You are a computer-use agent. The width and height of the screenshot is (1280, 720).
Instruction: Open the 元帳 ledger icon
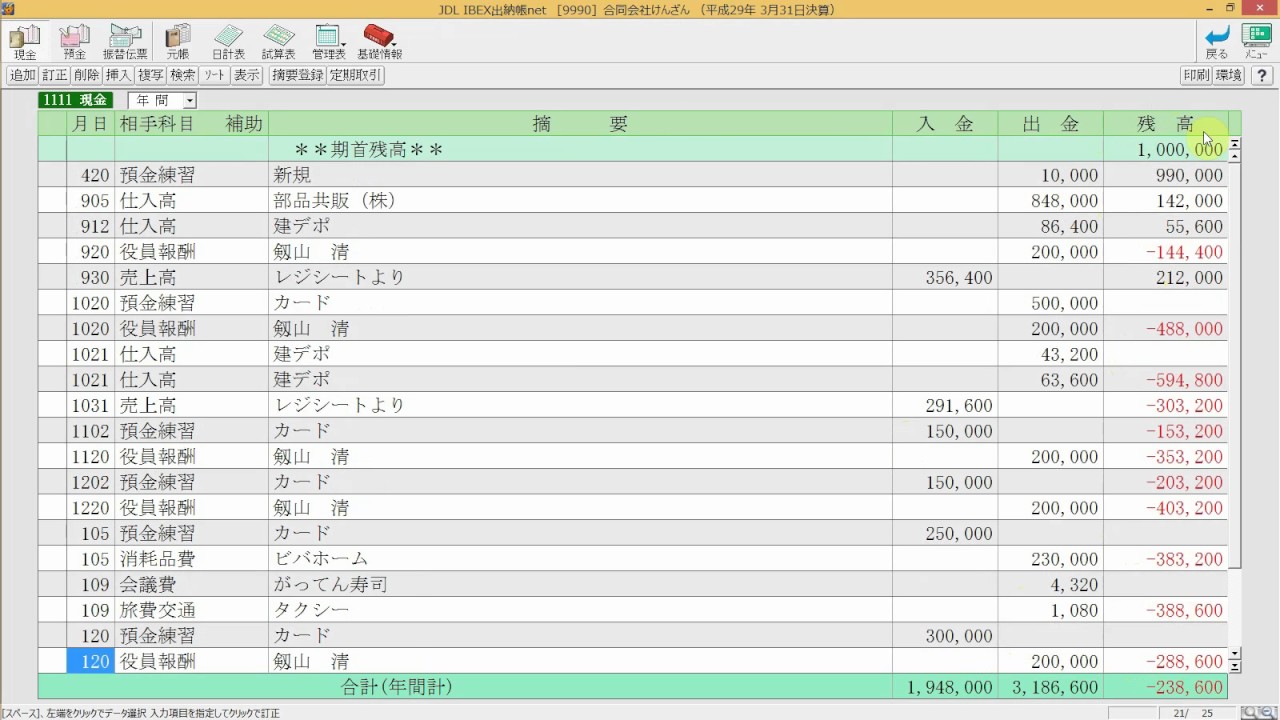point(178,42)
